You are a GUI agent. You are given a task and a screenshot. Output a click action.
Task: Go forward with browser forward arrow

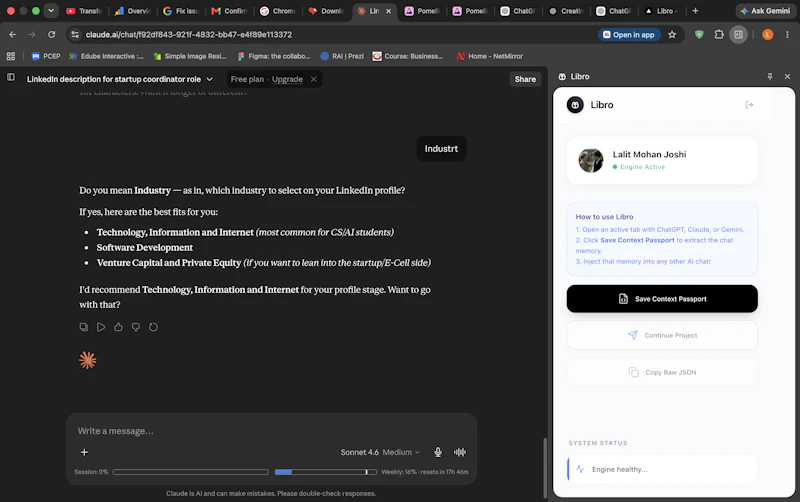(x=32, y=34)
